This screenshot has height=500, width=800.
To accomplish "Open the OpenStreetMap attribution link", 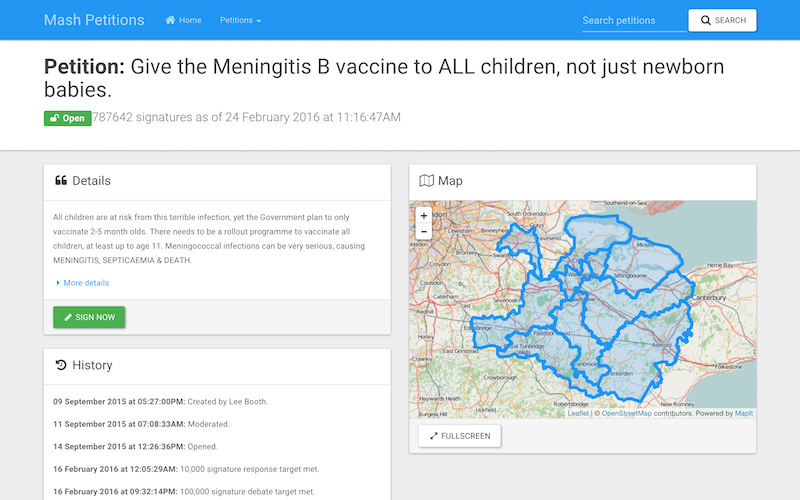I will pyautogui.click(x=627, y=413).
